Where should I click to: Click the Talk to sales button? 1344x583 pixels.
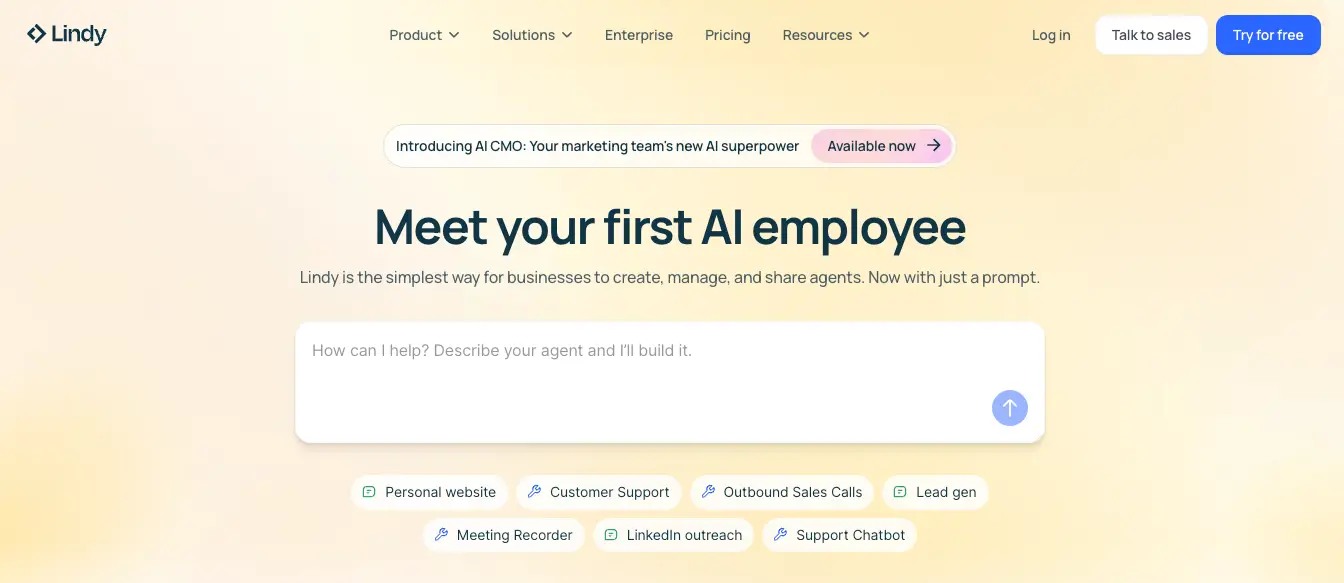click(x=1151, y=35)
